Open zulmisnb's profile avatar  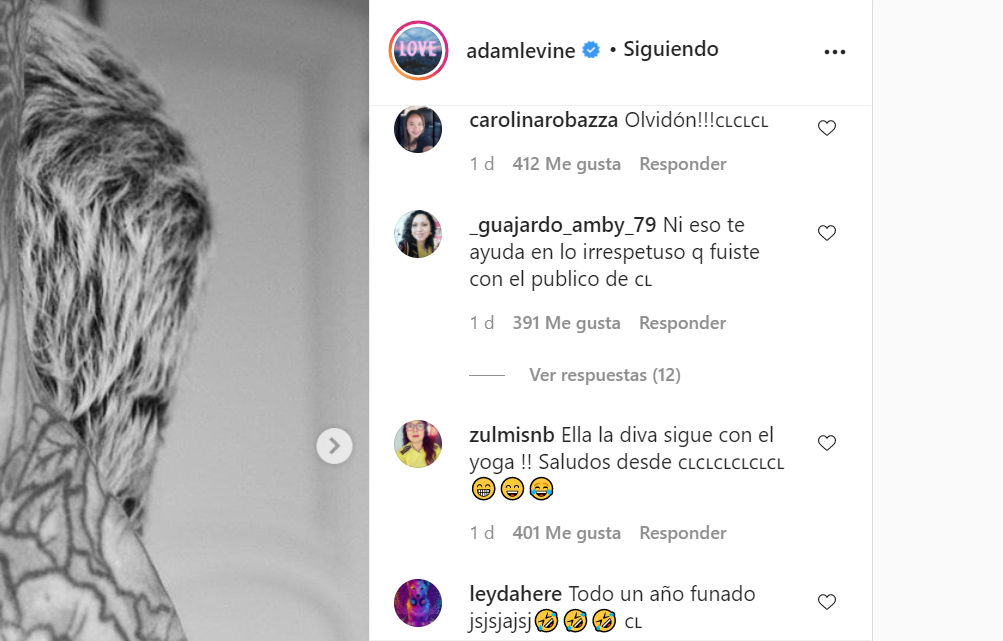(x=418, y=444)
